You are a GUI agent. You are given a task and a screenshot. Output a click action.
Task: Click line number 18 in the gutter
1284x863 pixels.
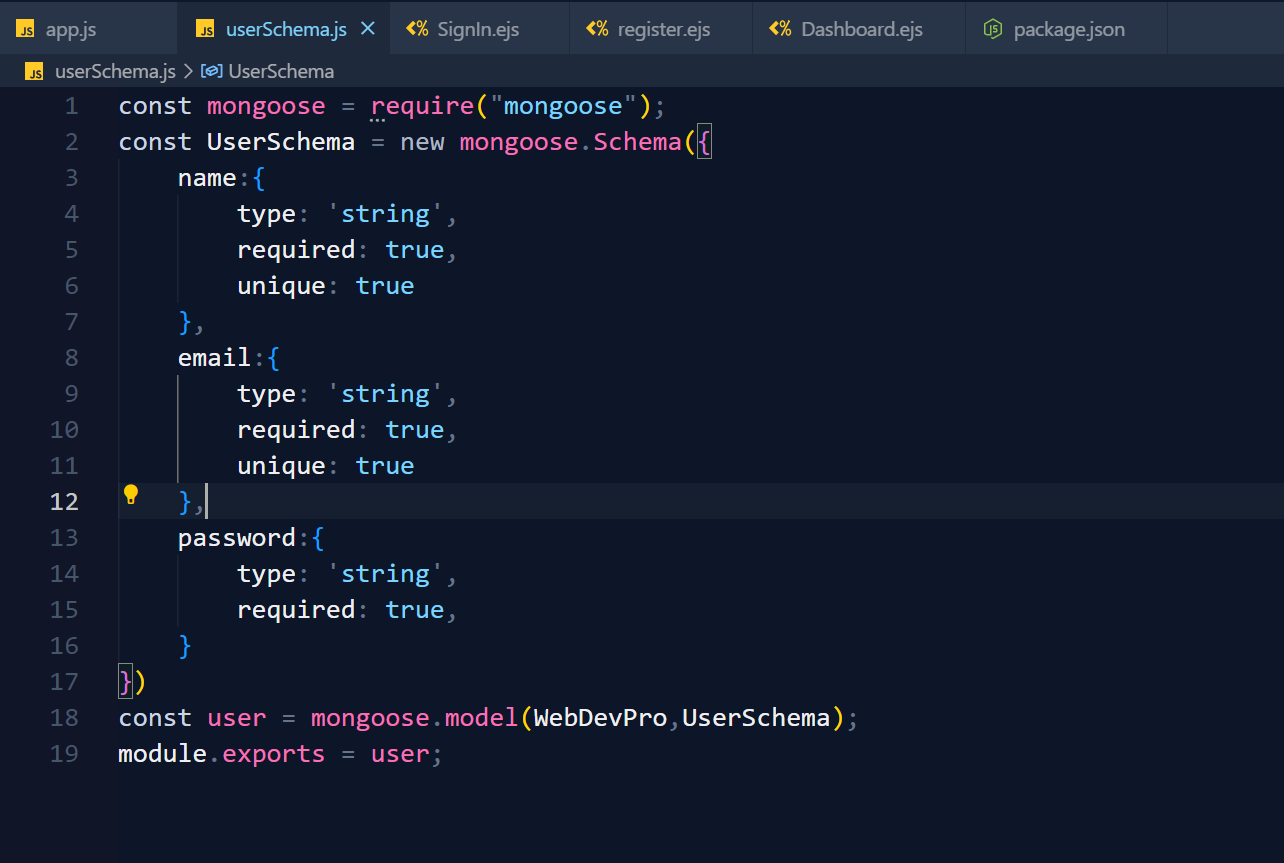pos(64,718)
